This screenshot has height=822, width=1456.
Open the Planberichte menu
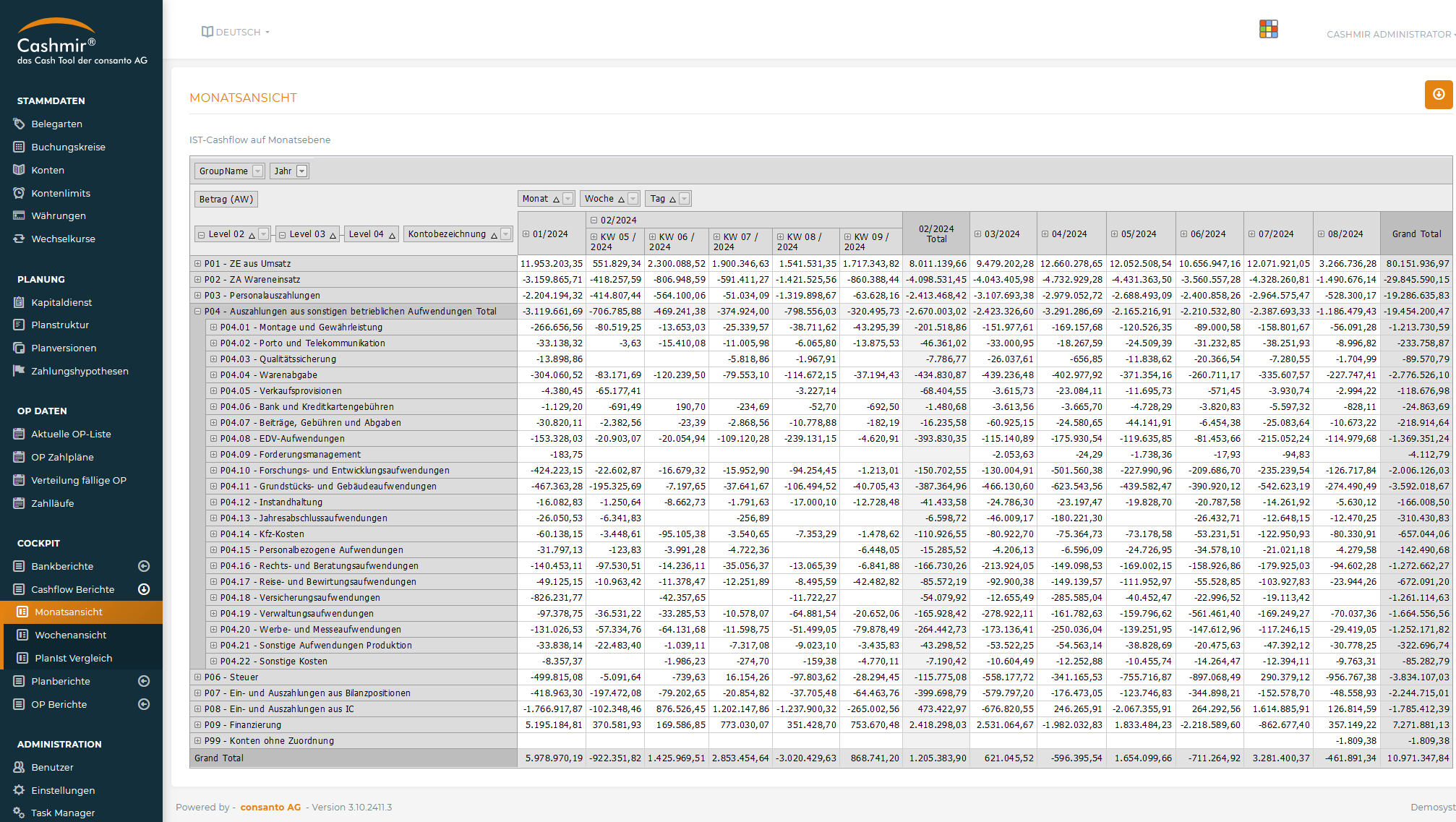click(61, 681)
